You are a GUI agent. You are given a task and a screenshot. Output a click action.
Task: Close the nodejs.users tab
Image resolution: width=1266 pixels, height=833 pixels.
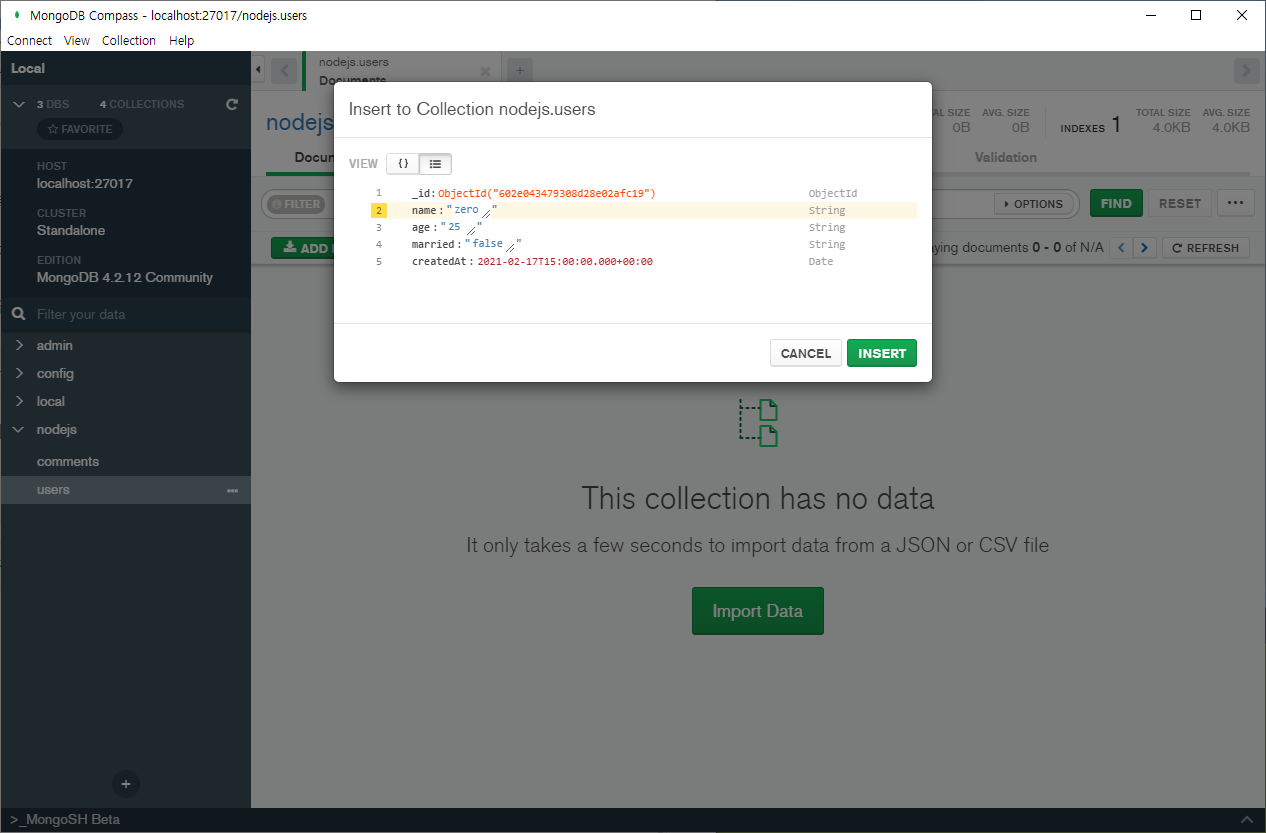point(485,72)
